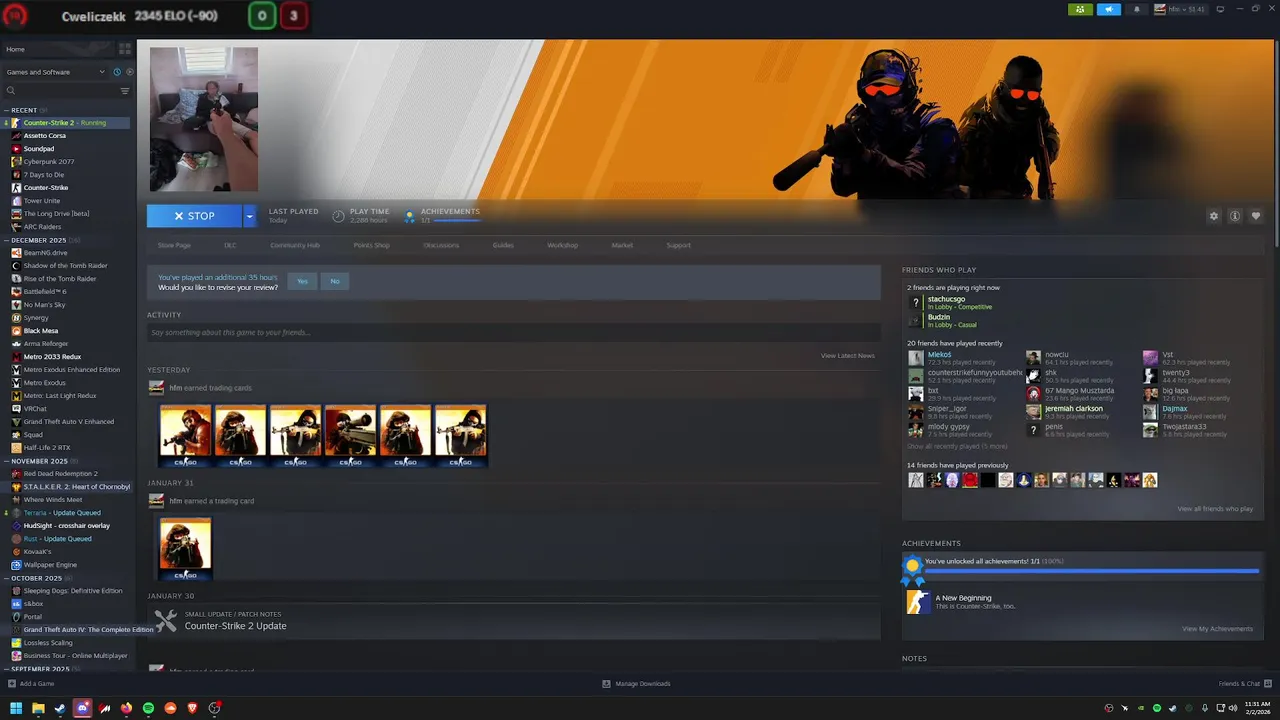Open Discord from taskbar
Viewport: 1280px width, 720px height.
[82, 708]
